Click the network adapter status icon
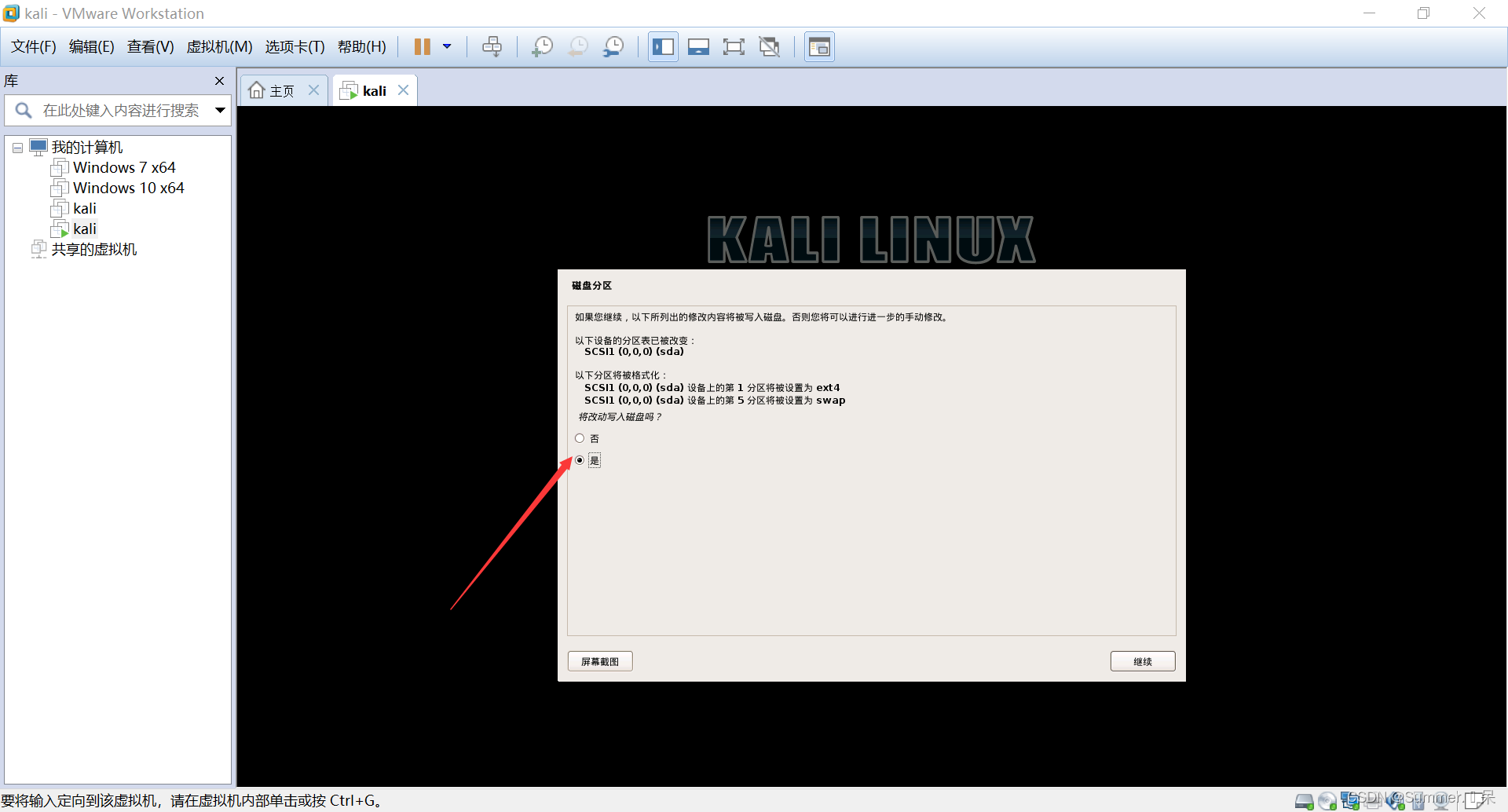Screen dimensions: 1508x812 tap(1350, 800)
